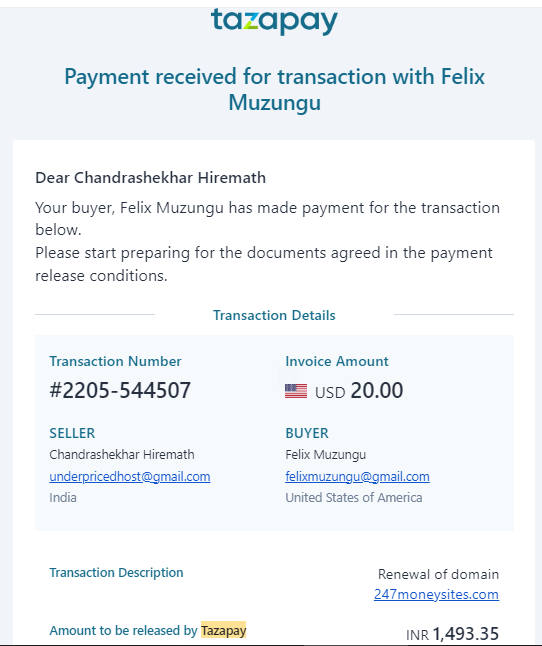Click seller name Chandrashekhar Hiremath in details
Viewport: 542px width, 646px height.
pos(122,454)
